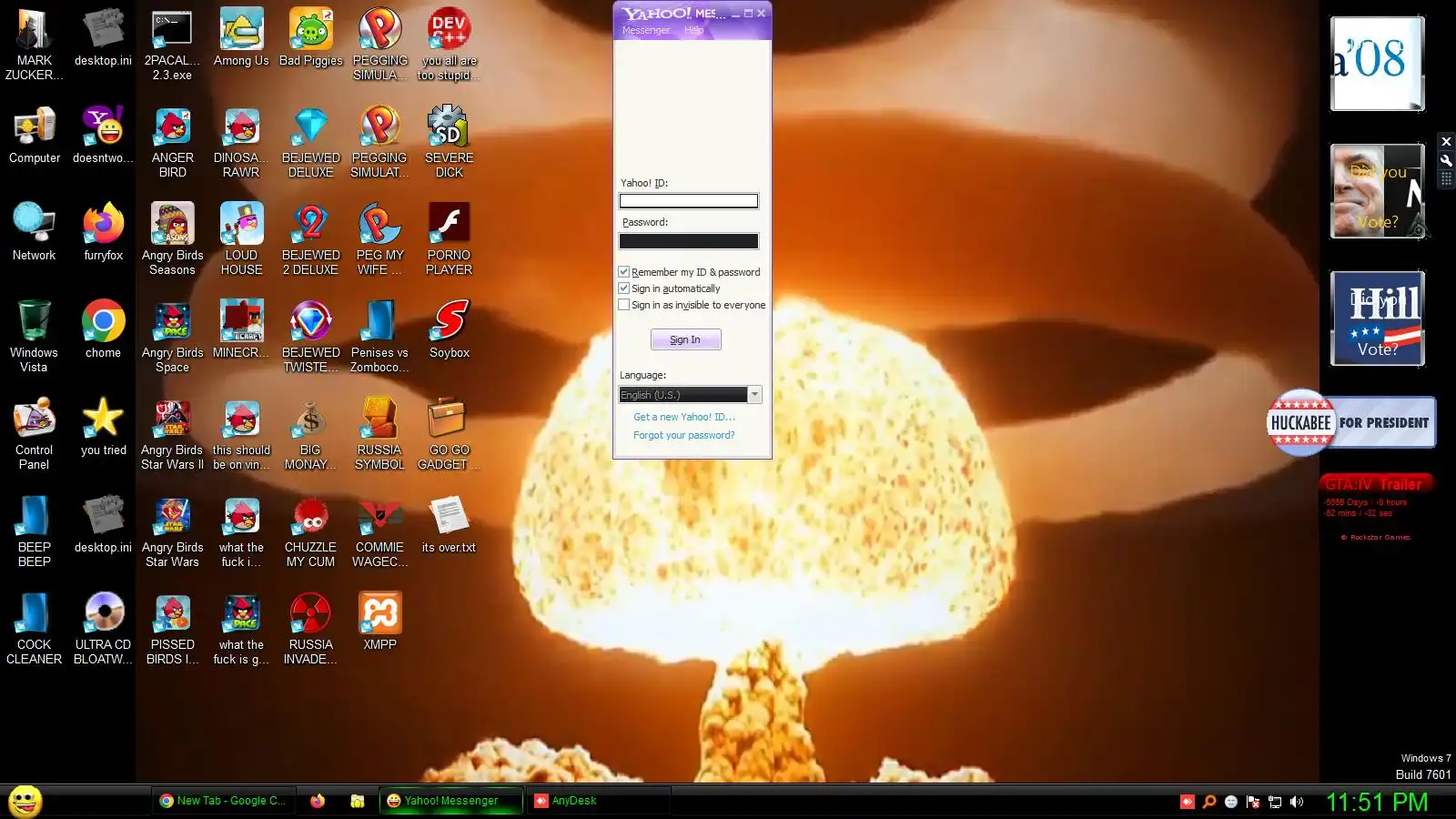
Task: Launch the 2PACAL... 2.3.exe desktop shortcut
Action: tap(172, 44)
